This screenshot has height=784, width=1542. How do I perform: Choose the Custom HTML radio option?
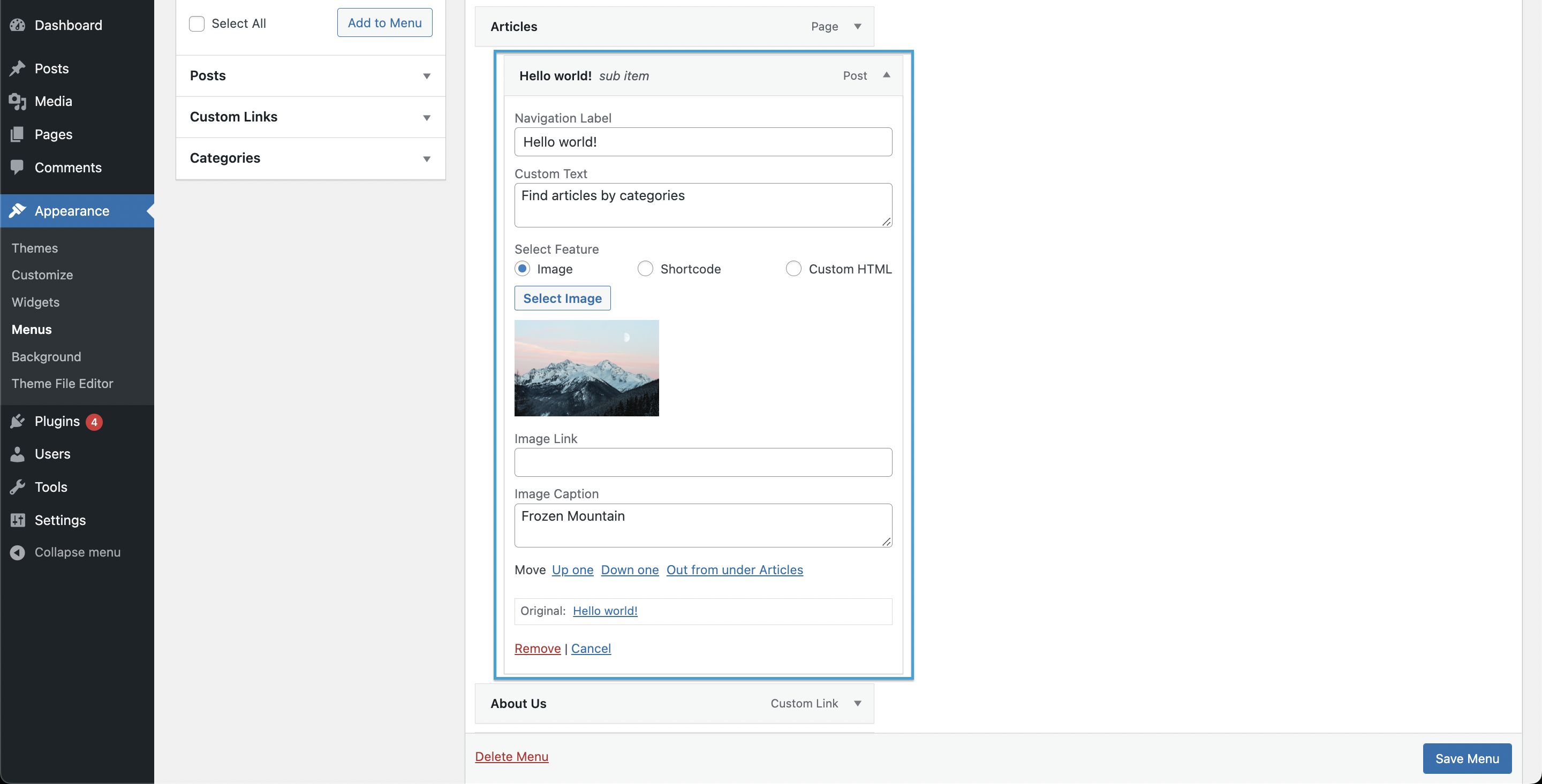793,269
